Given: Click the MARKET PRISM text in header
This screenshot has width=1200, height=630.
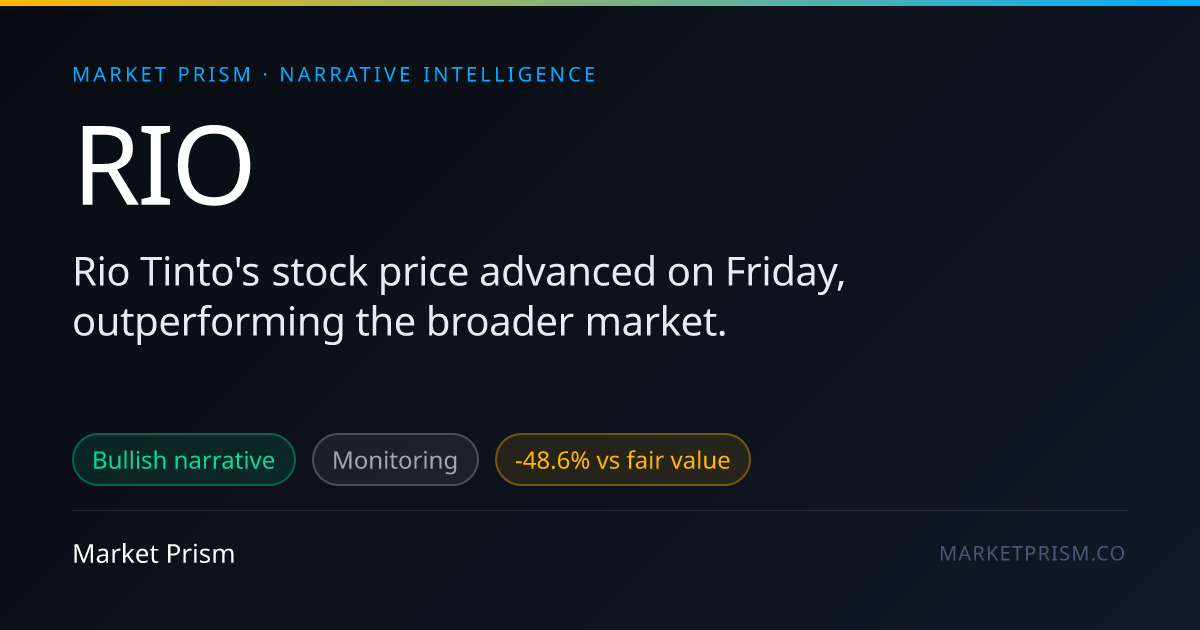Looking at the screenshot, I should tap(163, 75).
